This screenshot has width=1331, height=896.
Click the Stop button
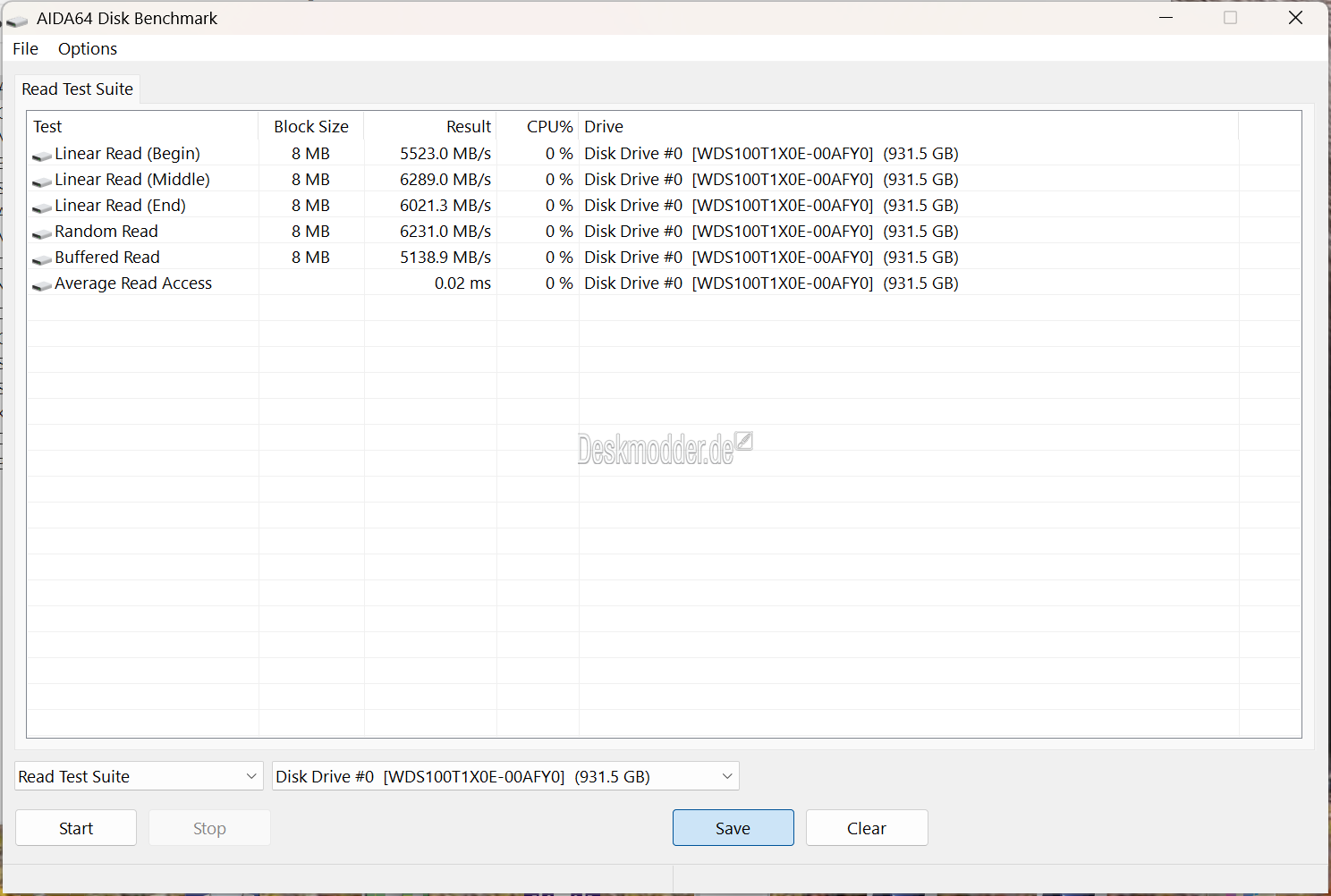(209, 828)
